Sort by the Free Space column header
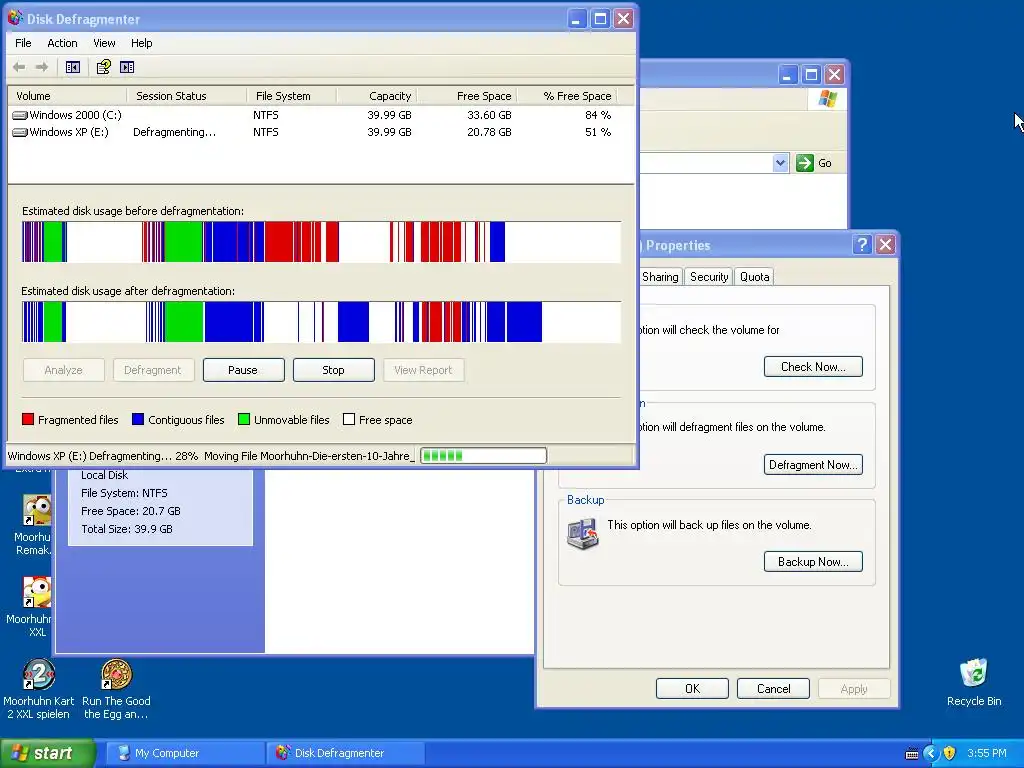Screen dimensions: 1024x768 [468, 96]
